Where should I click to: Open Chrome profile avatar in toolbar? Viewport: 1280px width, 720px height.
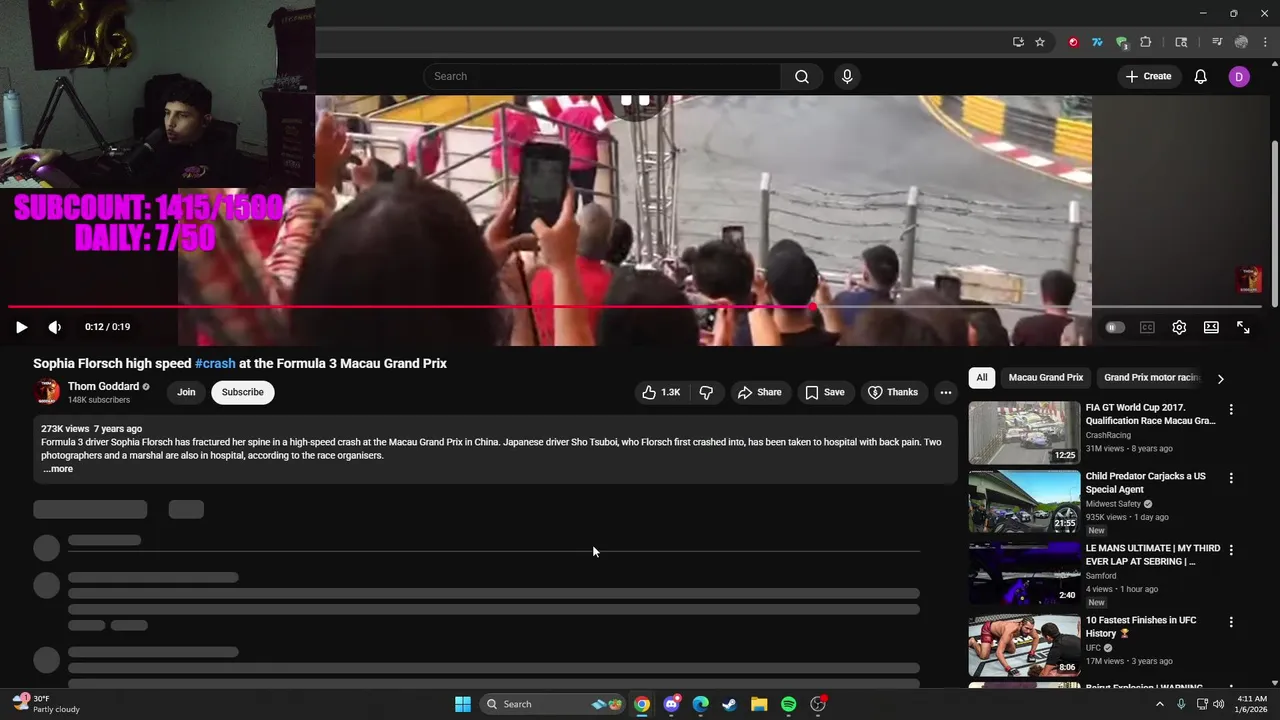1241,42
